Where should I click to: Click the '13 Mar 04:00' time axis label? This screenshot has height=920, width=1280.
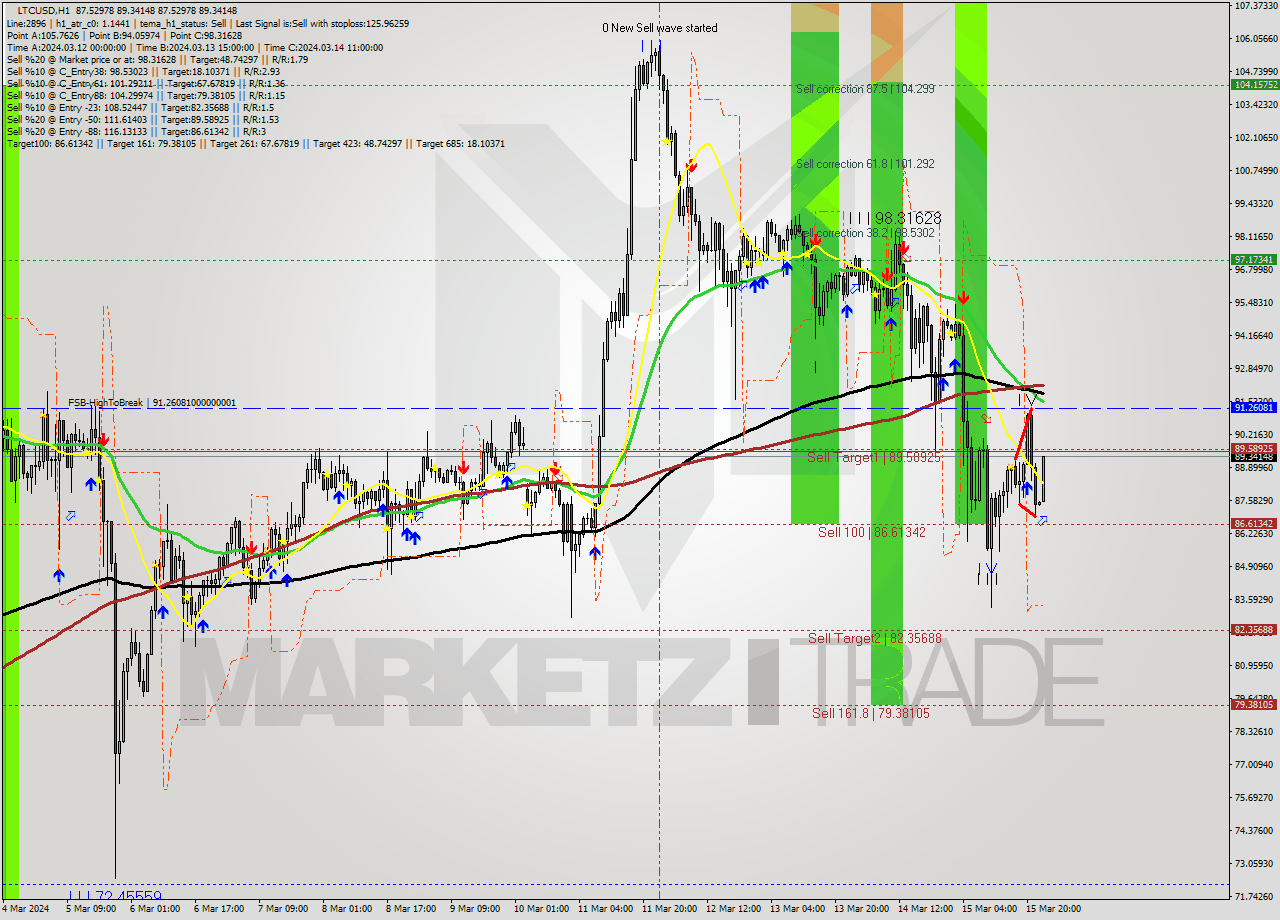796,909
